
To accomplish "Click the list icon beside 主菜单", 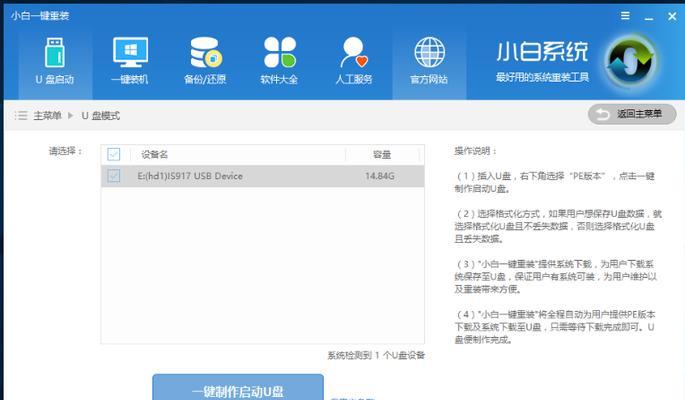I will [21, 116].
